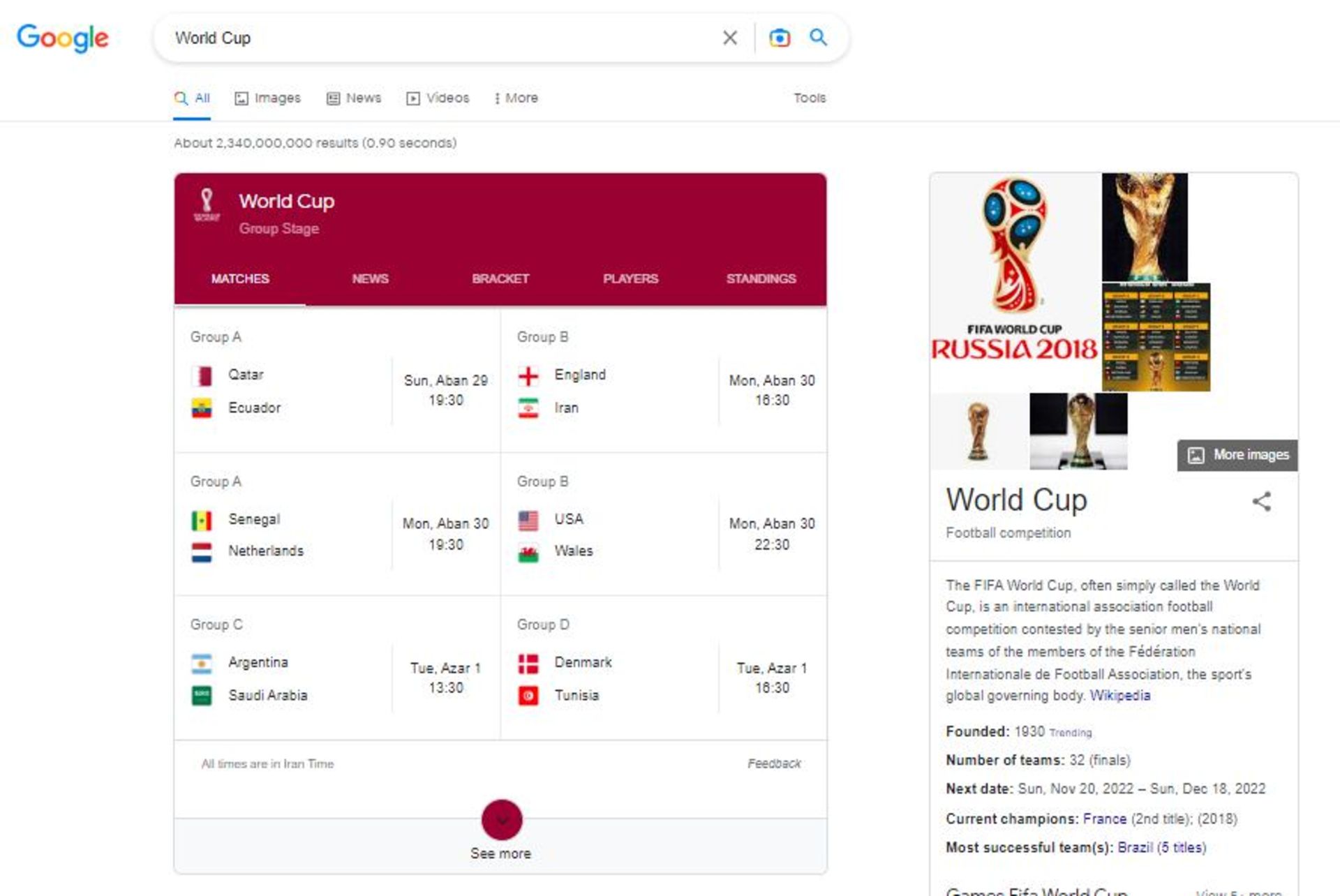Select the MATCHES tab

(x=240, y=278)
